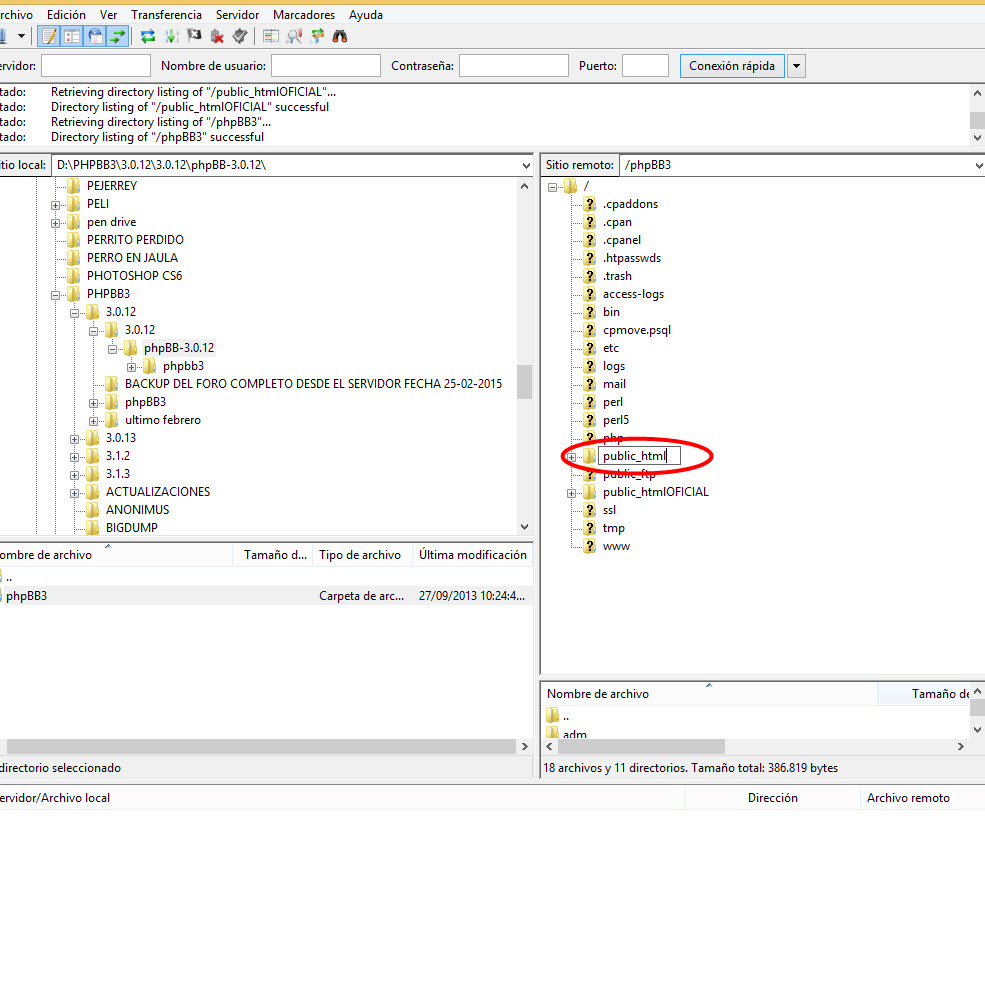985x993 pixels.
Task: Click the reconnect to last server icon
Action: 240,36
